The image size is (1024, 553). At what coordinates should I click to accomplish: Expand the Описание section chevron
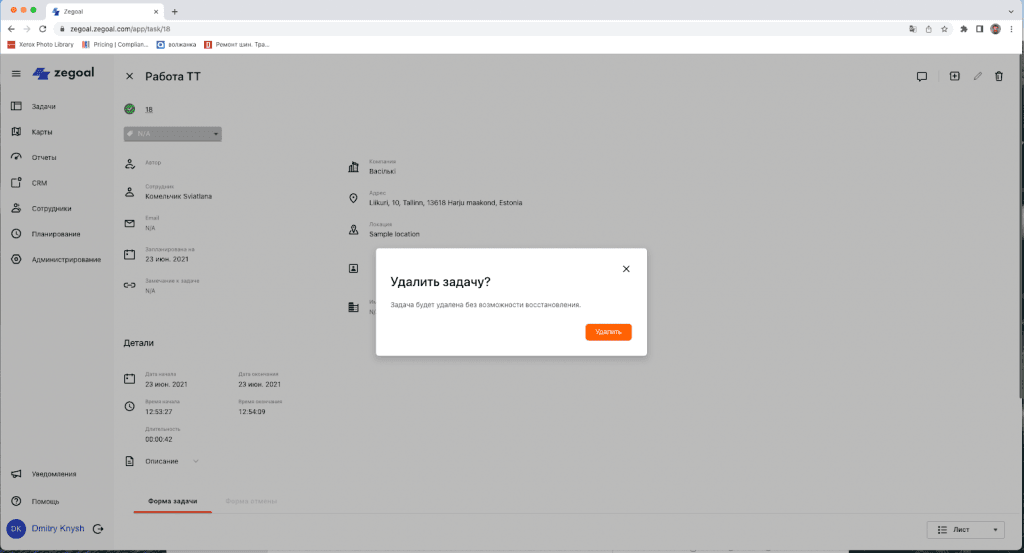196,461
